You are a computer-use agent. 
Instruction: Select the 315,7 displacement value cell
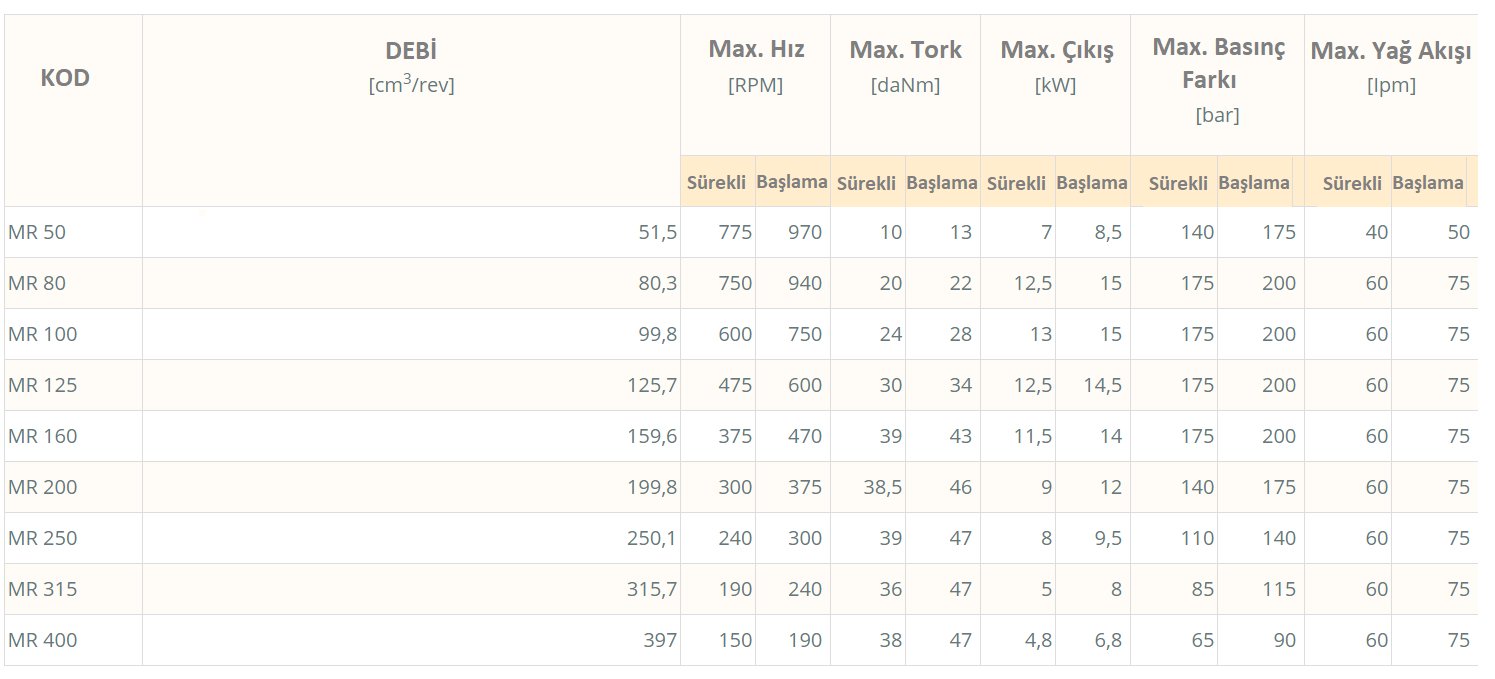[652, 590]
